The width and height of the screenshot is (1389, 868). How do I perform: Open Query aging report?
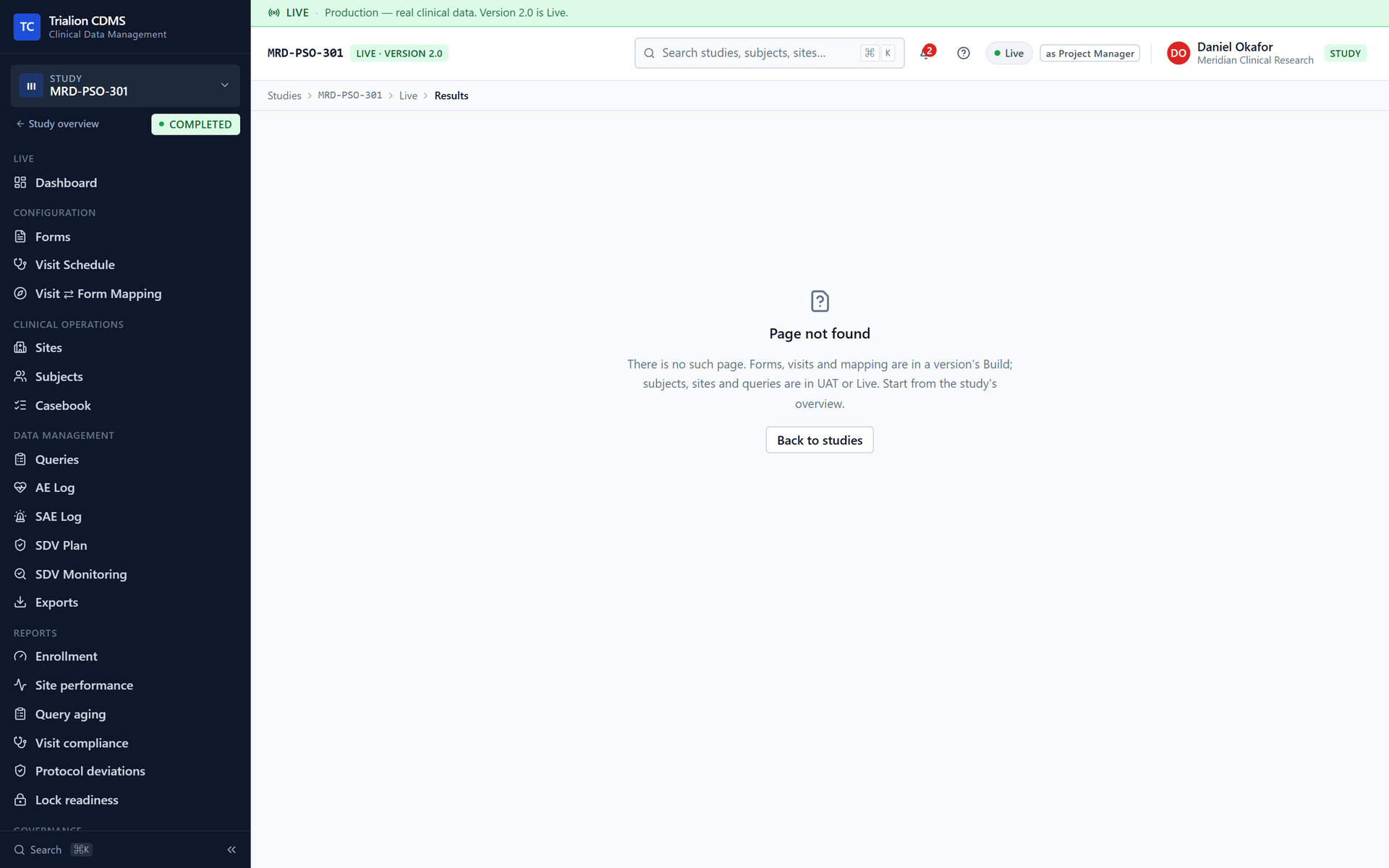[125, 714]
